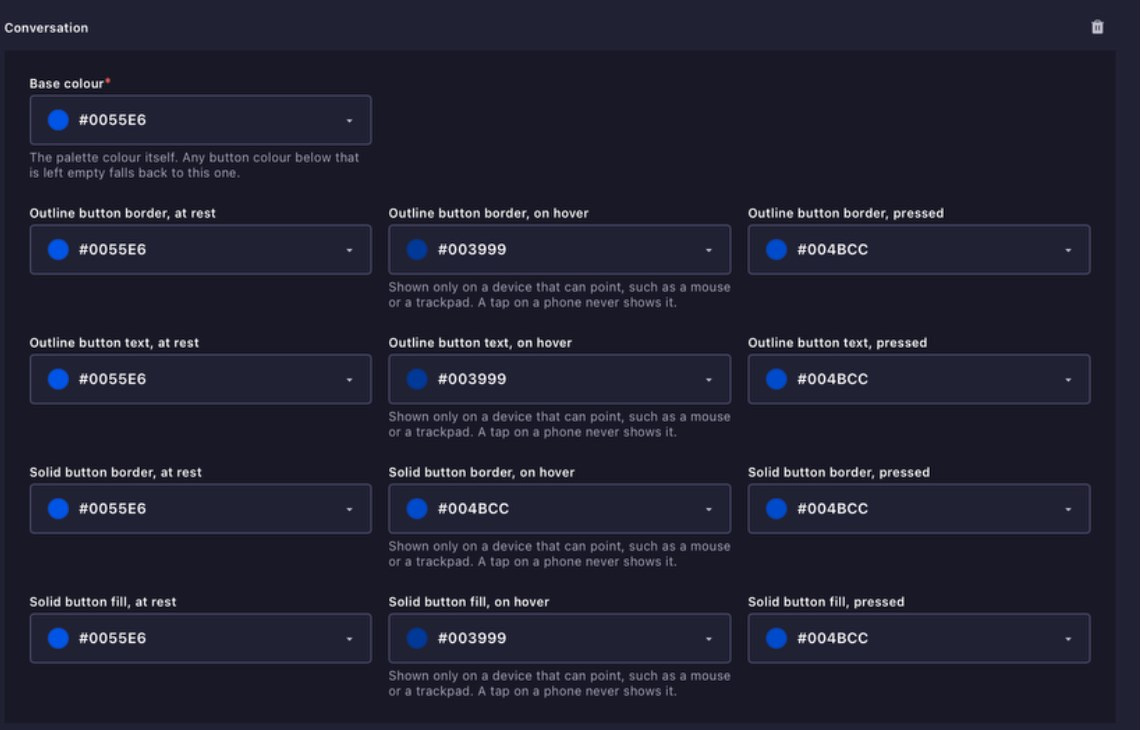Screen dimensions: 1140x730
Task: Click swatch for Solid button border, pressed
Action: pos(776,508)
